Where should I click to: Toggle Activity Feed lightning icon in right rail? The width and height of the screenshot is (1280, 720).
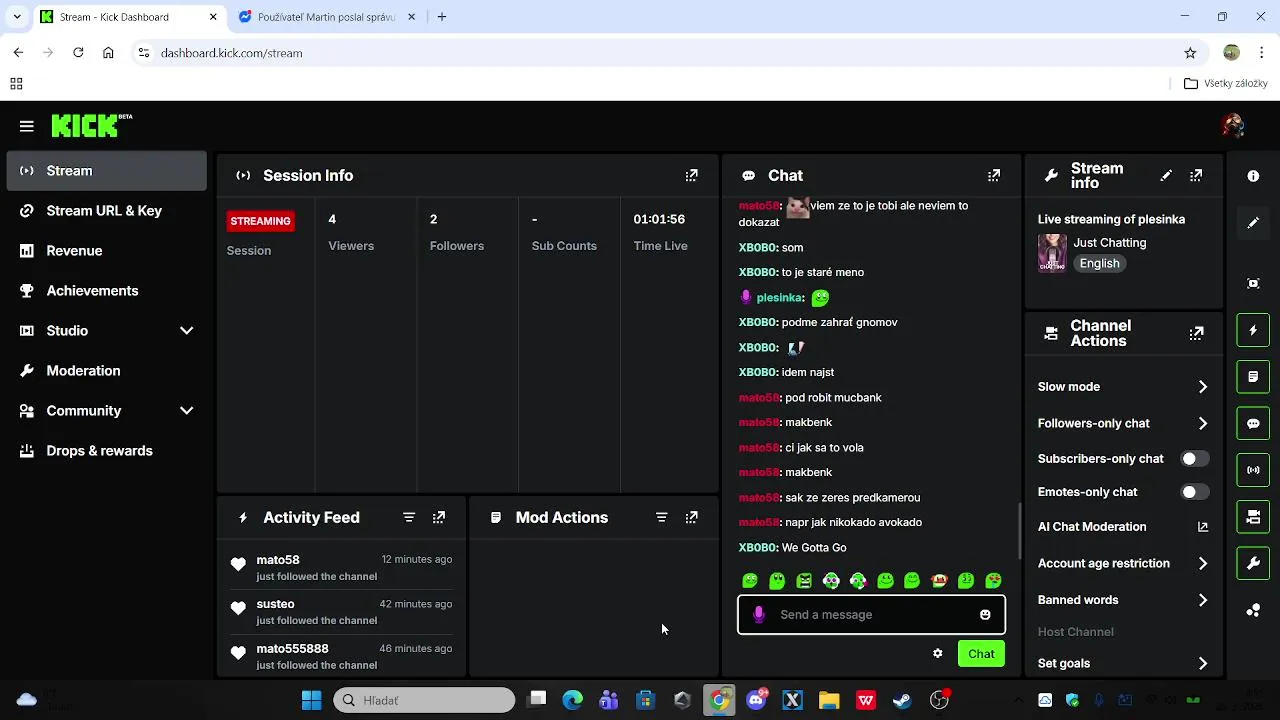[1253, 330]
